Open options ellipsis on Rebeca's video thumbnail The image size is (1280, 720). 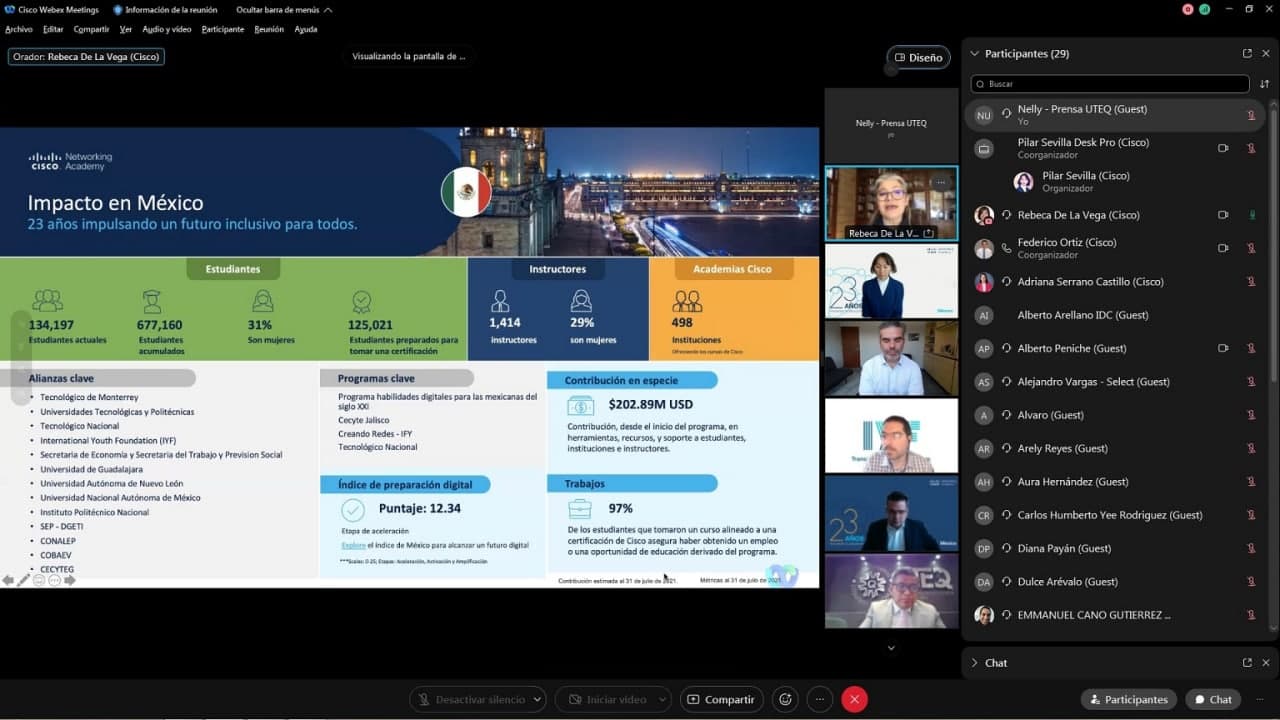coord(941,181)
